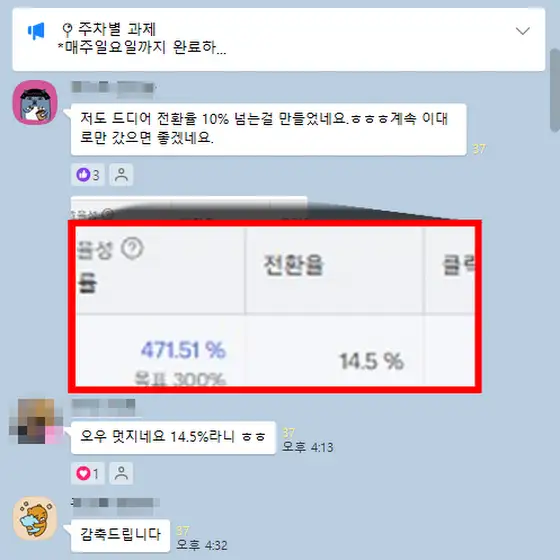Select the 감축드립니다 message bubble
Image resolution: width=560 pixels, height=560 pixels.
(120, 535)
